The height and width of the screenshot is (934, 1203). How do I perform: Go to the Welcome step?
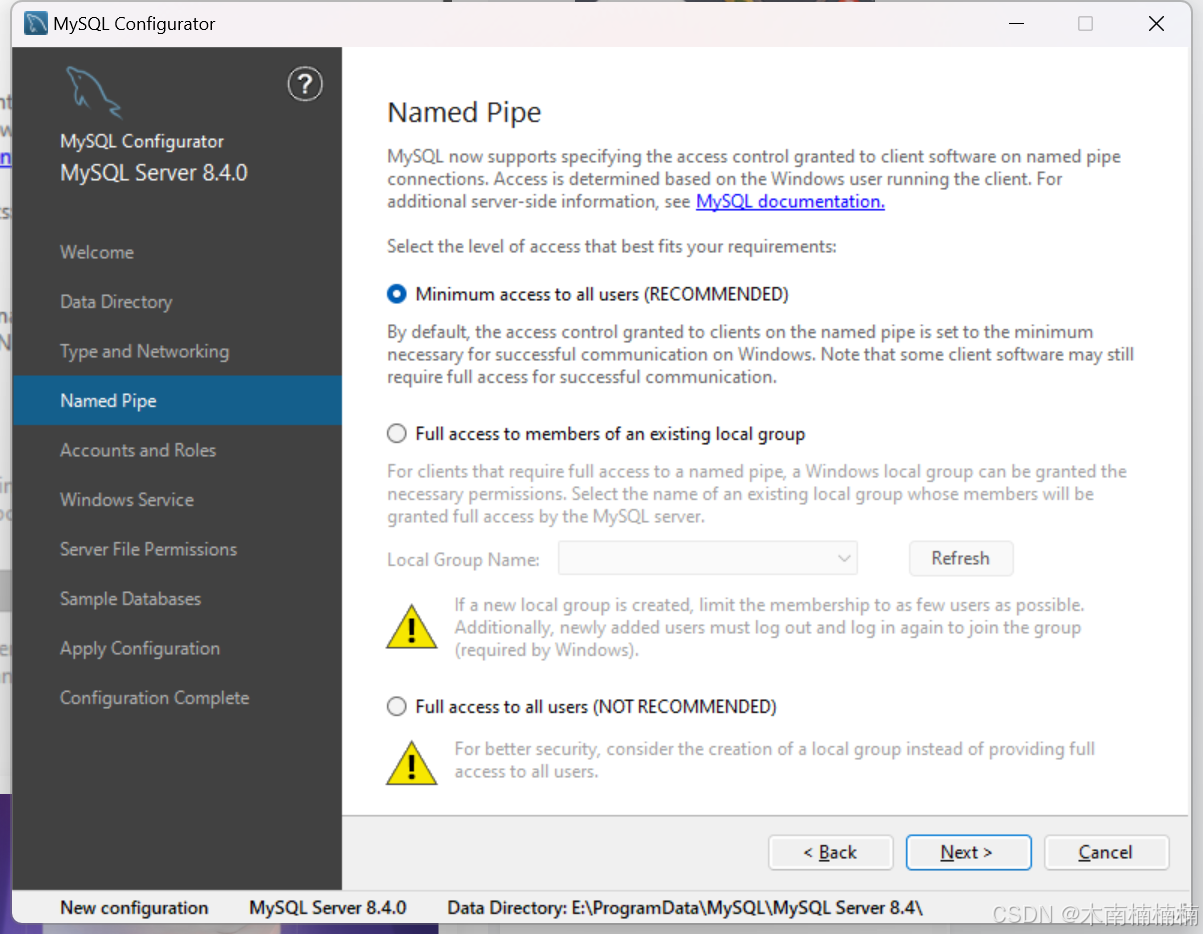(x=177, y=252)
